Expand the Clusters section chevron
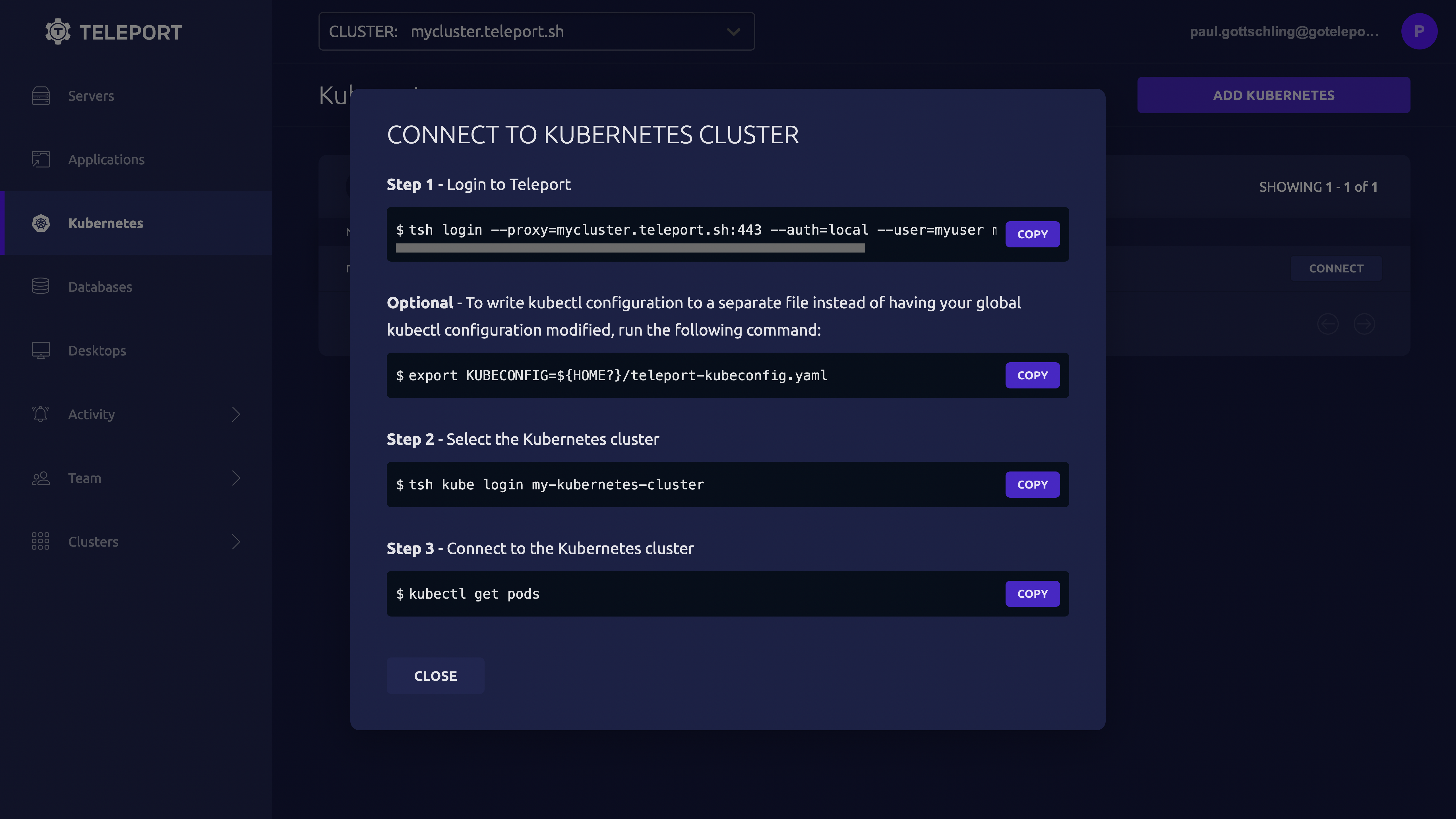The height and width of the screenshot is (819, 1456). click(x=236, y=541)
